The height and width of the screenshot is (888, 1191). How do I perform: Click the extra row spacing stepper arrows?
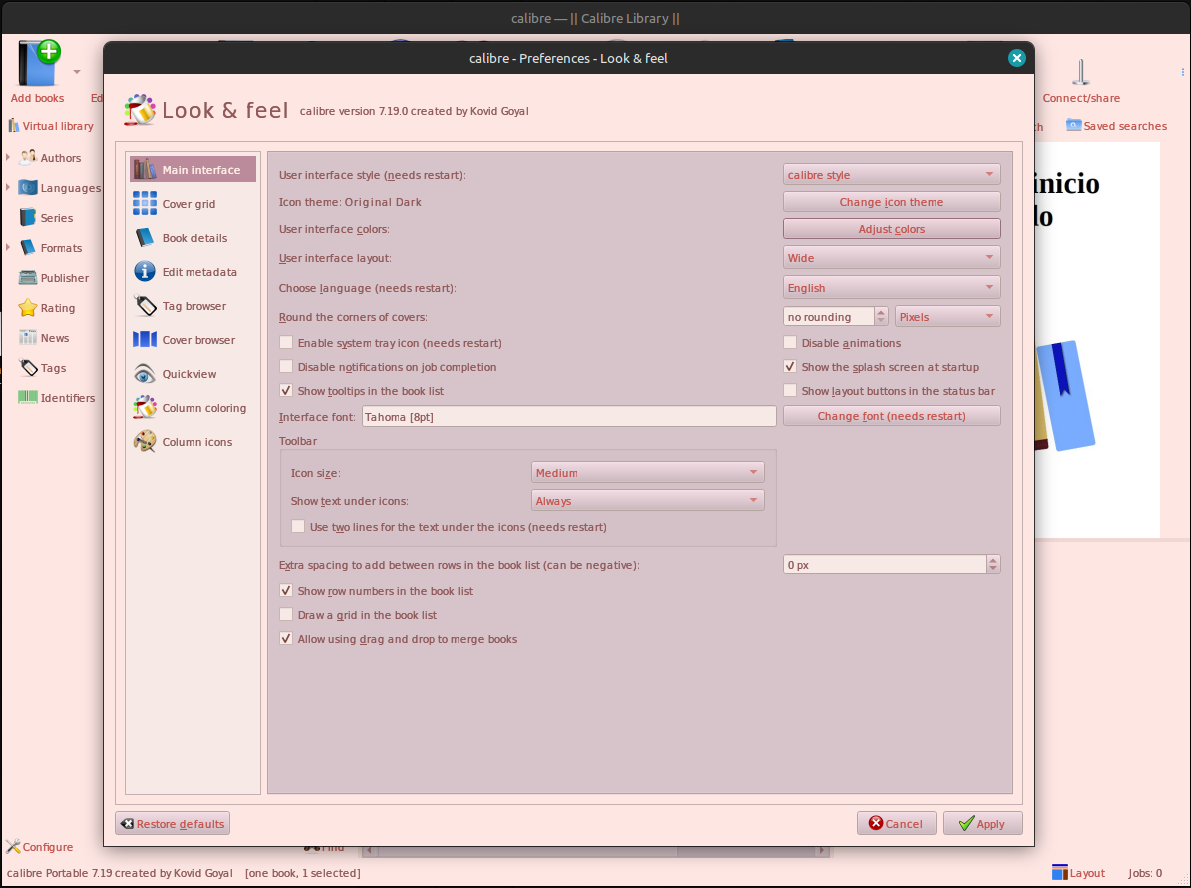coord(993,564)
